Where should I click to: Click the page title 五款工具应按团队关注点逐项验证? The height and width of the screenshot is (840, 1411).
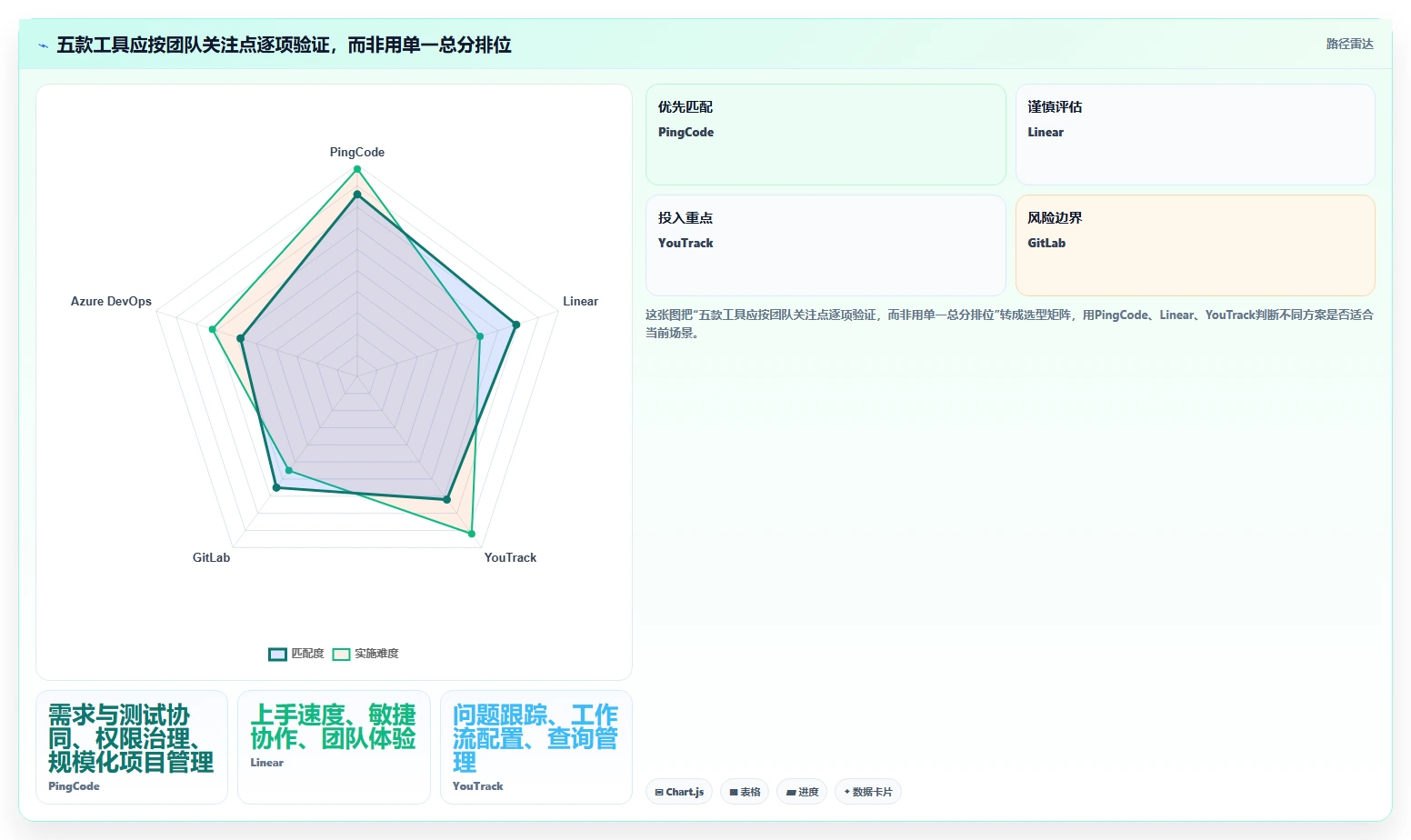[284, 45]
